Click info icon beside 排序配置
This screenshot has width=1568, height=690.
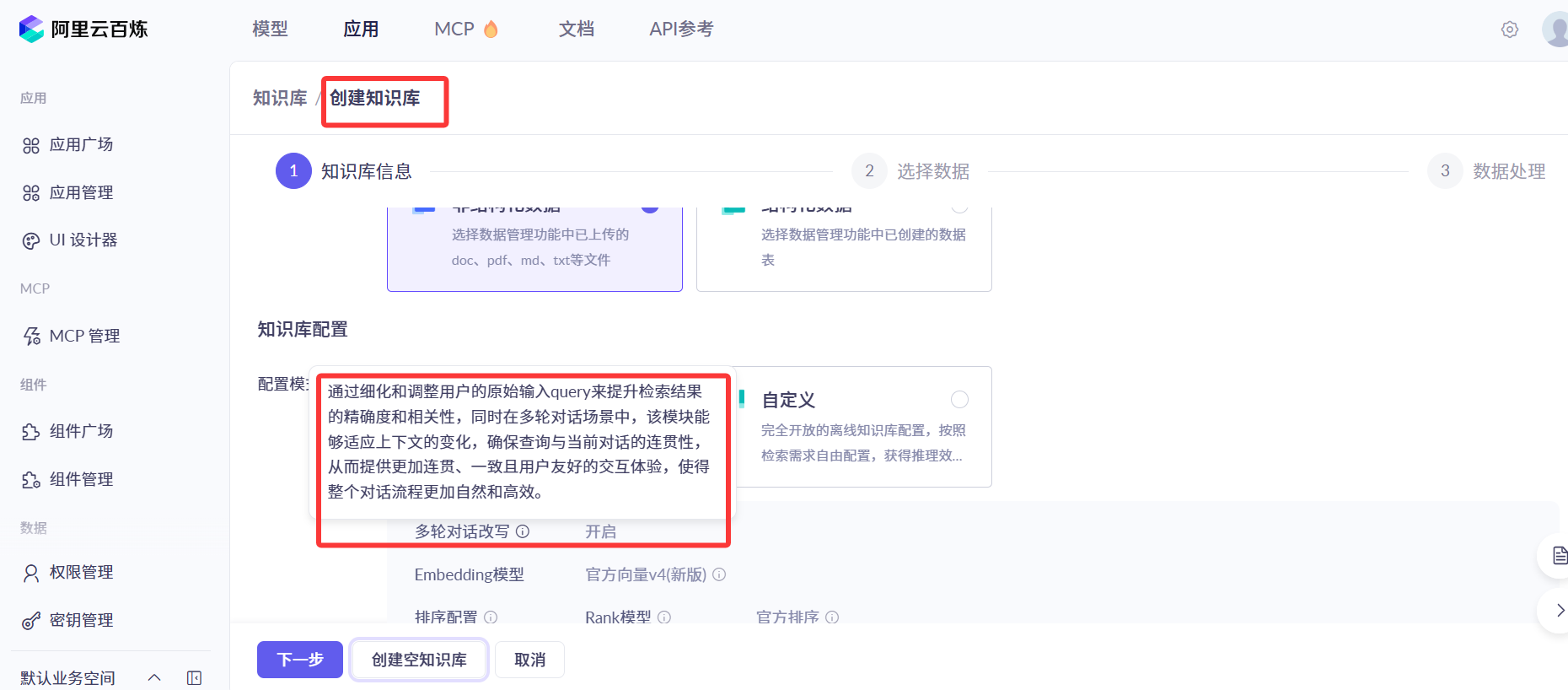tap(491, 617)
